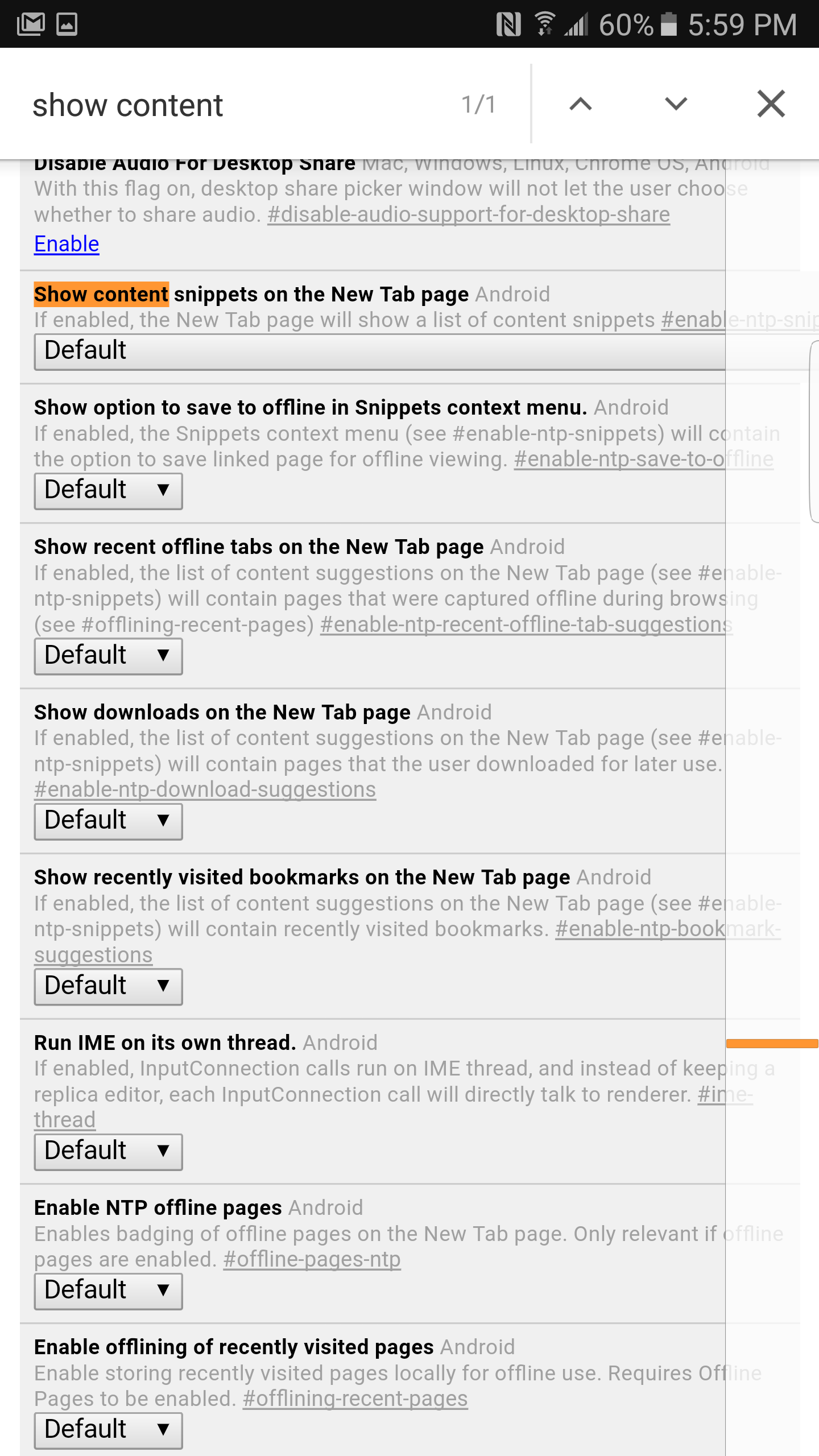Tap the show content search field
This screenshot has height=1456, width=819.
(239, 105)
